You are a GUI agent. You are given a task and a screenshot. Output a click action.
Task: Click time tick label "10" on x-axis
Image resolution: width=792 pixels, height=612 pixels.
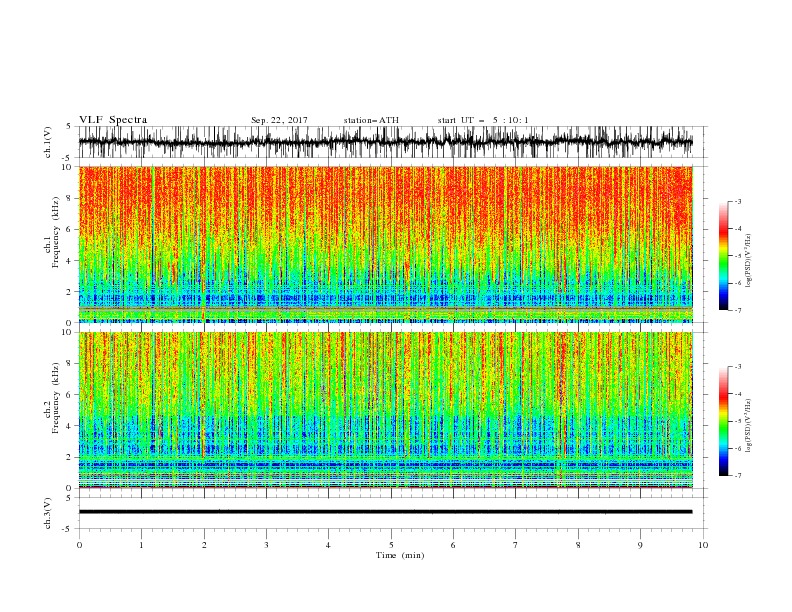[703, 545]
